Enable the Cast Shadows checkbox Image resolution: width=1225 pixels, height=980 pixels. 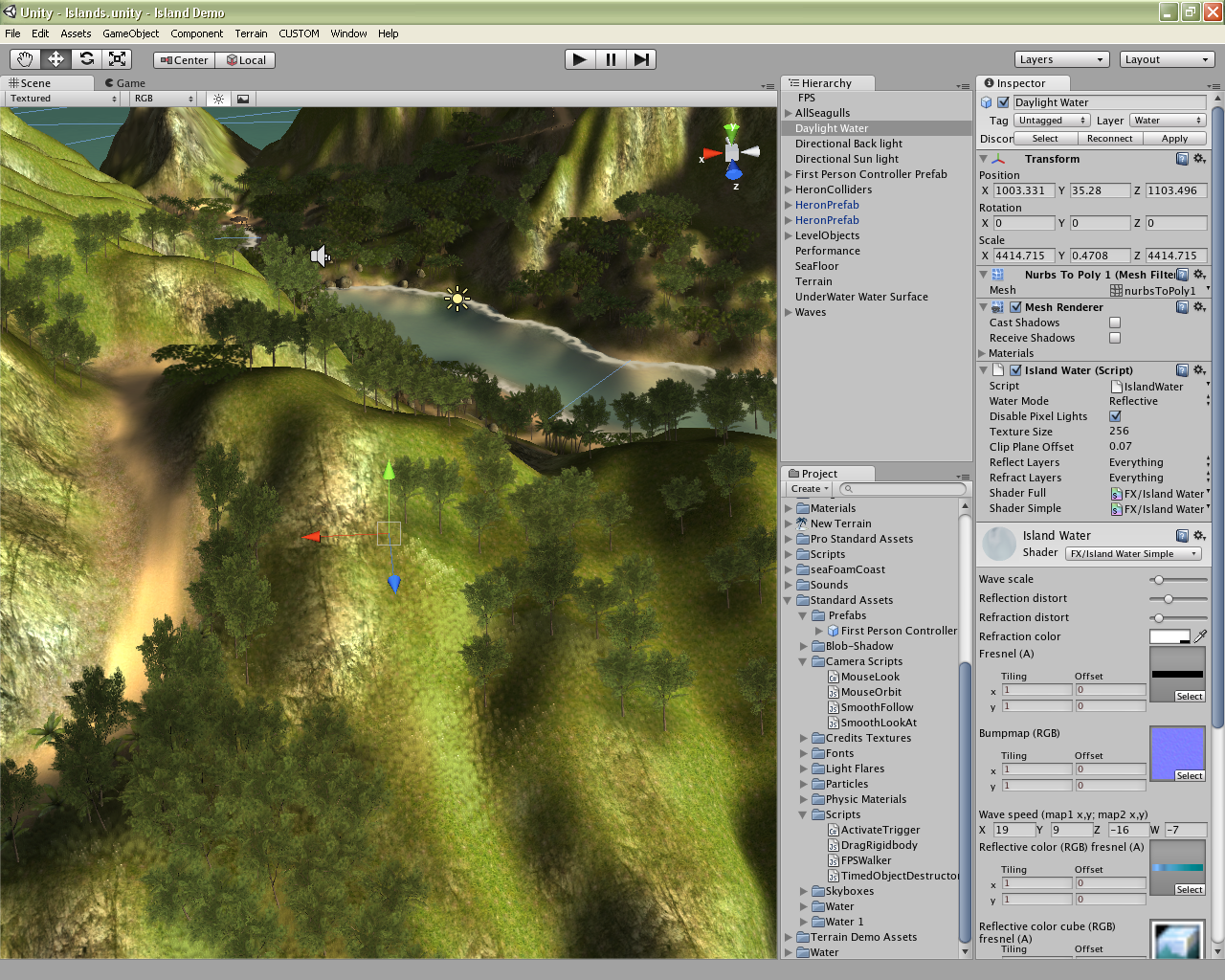1115,323
